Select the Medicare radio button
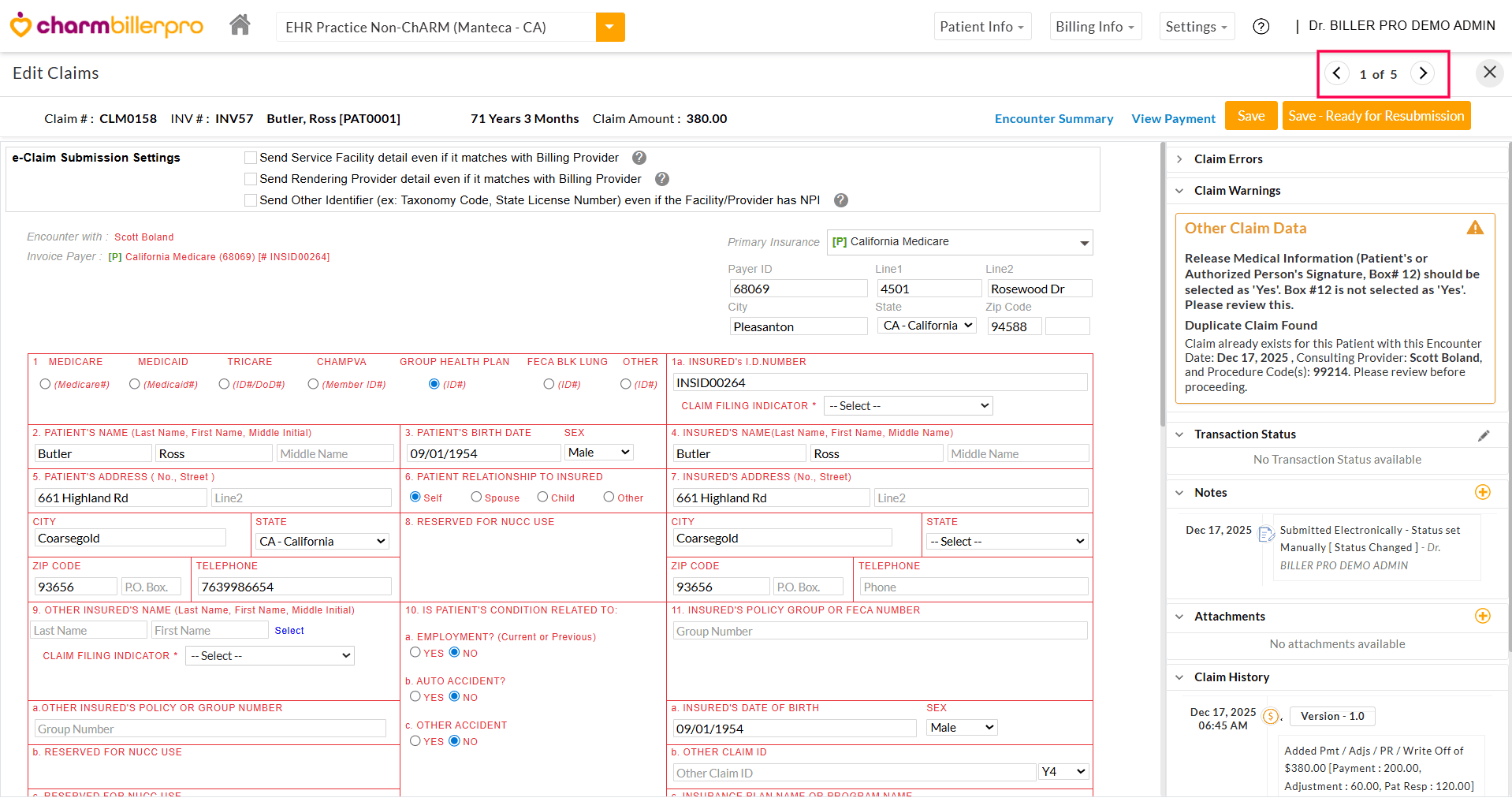Viewport: 1512px width, 809px height. click(45, 384)
